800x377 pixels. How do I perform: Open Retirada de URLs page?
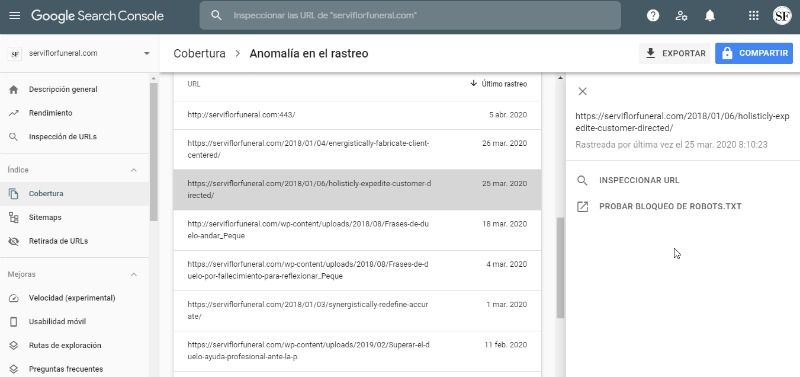pyautogui.click(x=58, y=241)
